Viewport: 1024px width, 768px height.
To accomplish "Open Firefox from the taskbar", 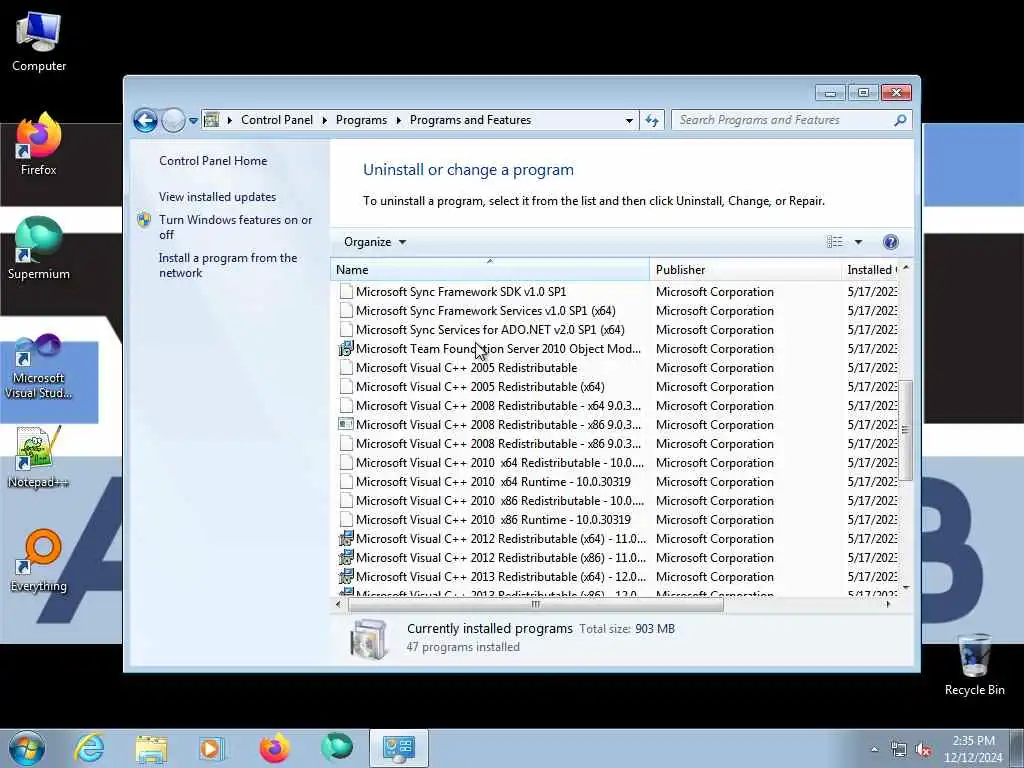I will [x=274, y=748].
